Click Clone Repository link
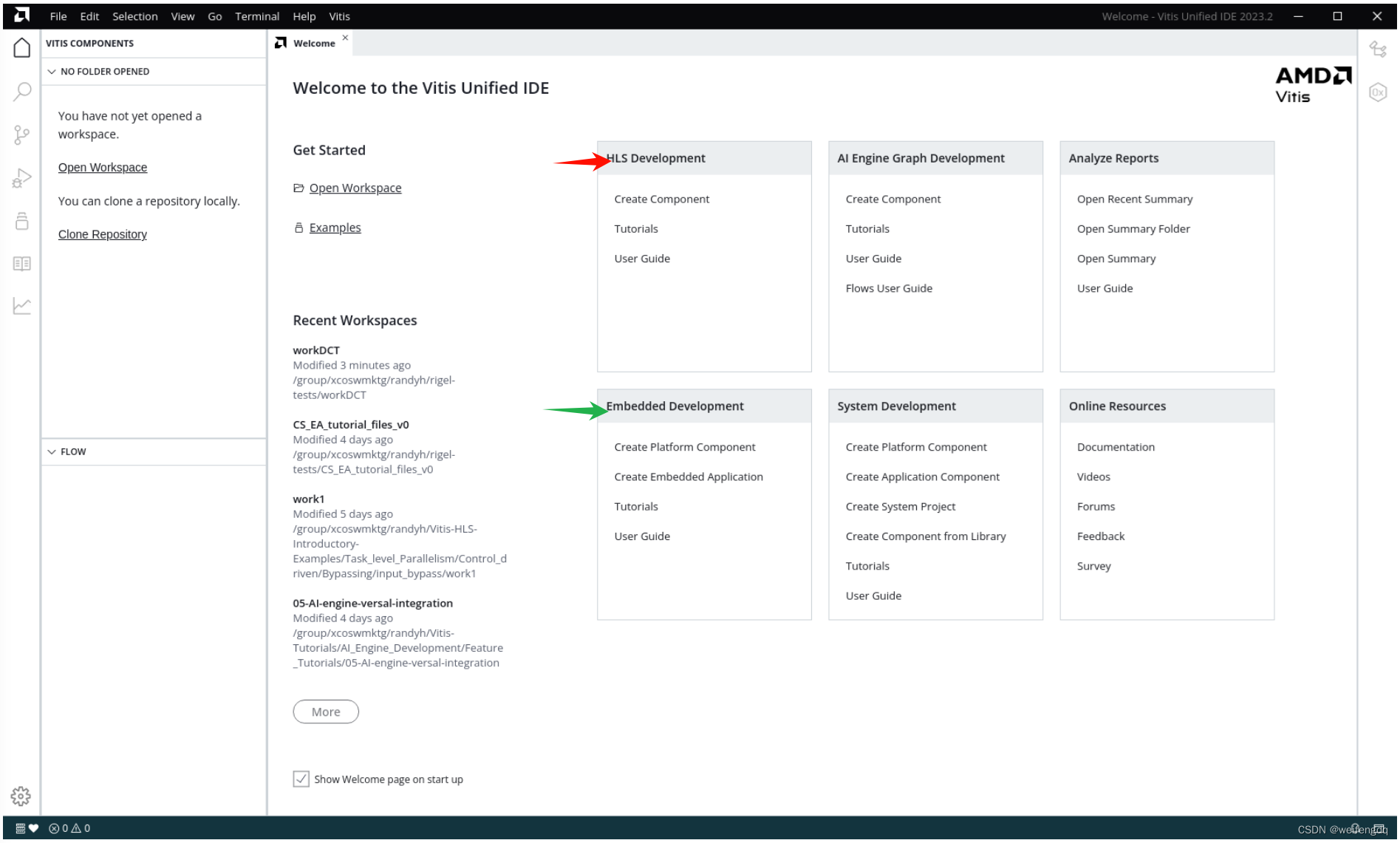The width and height of the screenshot is (1400, 843). [103, 234]
